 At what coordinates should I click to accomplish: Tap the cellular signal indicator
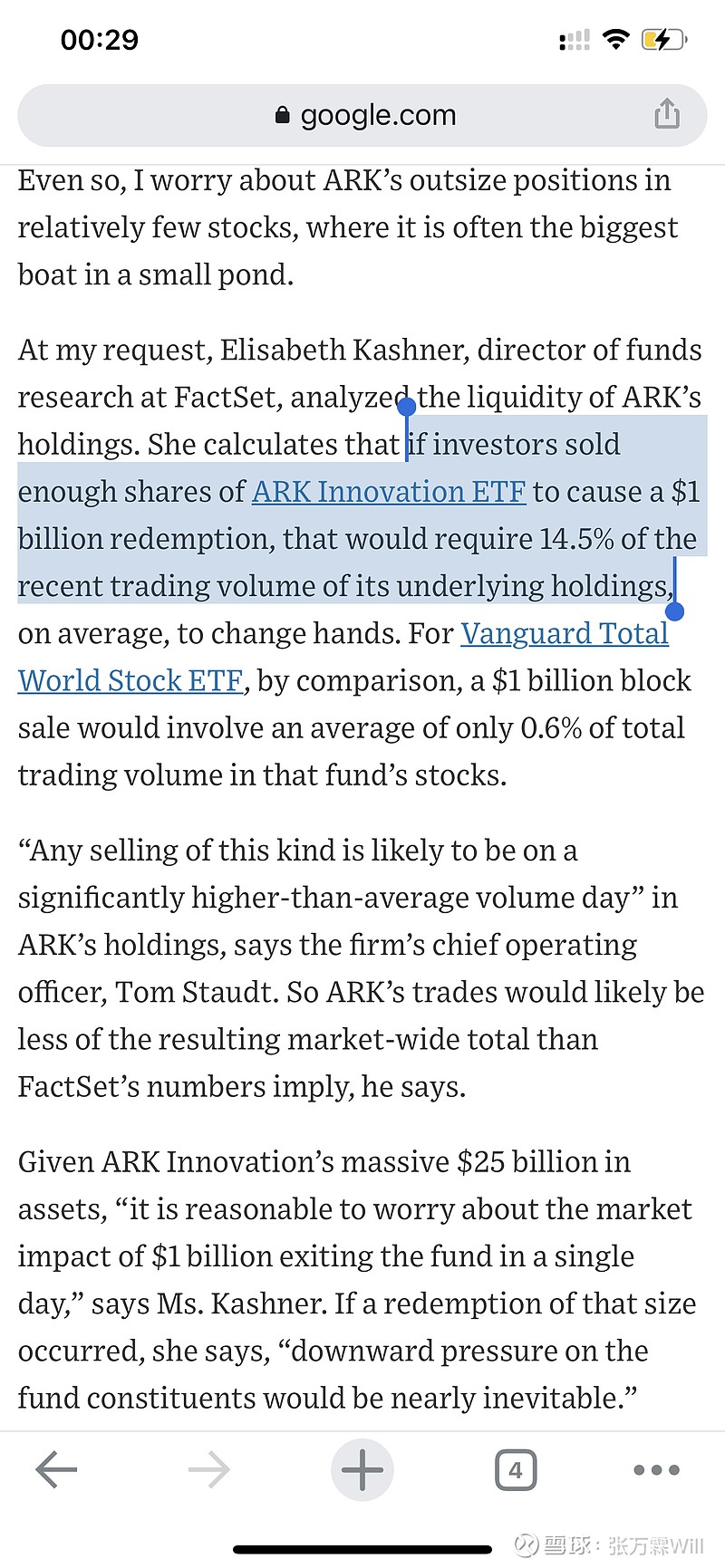point(575,40)
